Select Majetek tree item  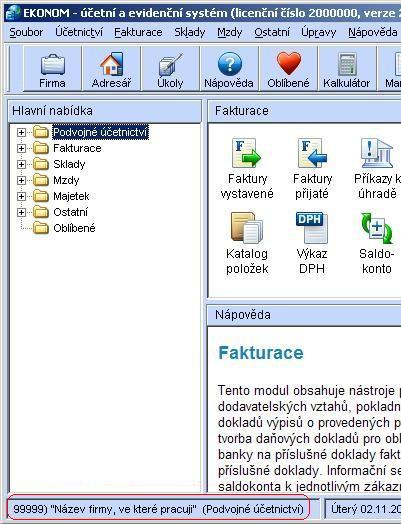71,196
